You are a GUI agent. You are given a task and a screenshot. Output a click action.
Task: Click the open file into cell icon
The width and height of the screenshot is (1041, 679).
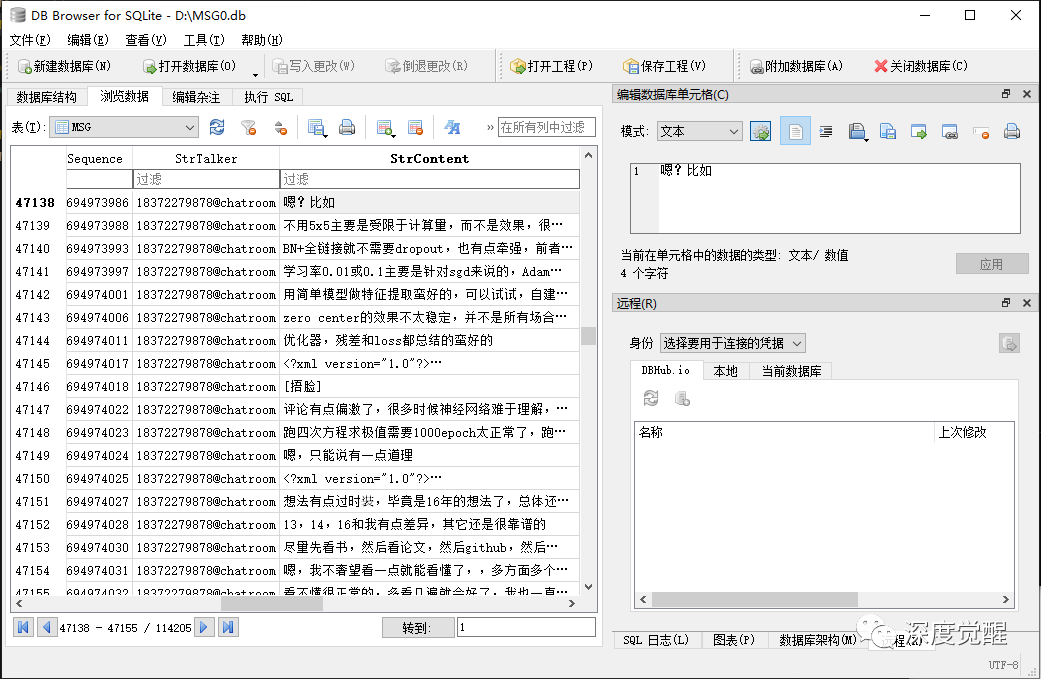[857, 131]
